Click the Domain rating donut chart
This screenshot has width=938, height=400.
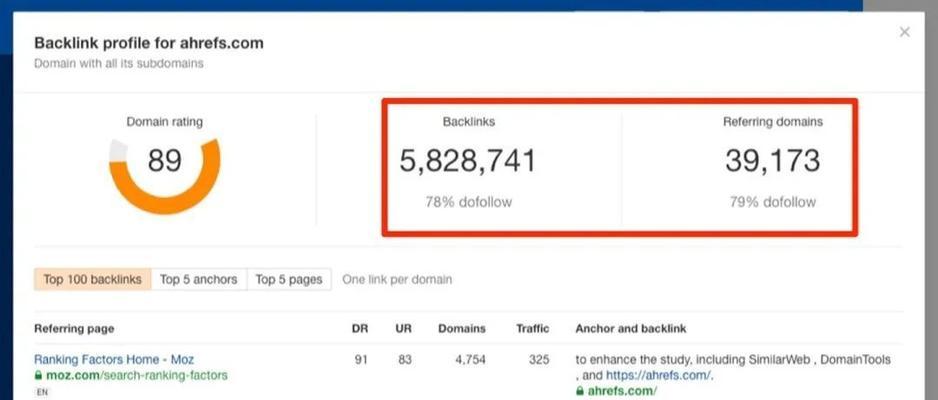click(165, 175)
